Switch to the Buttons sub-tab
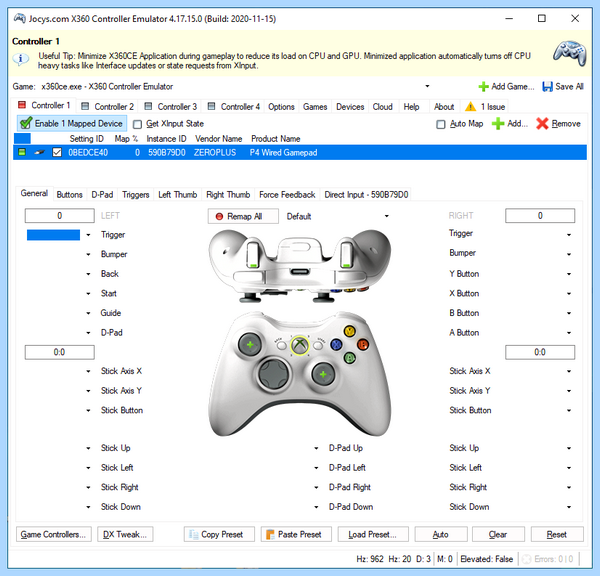 69,194
